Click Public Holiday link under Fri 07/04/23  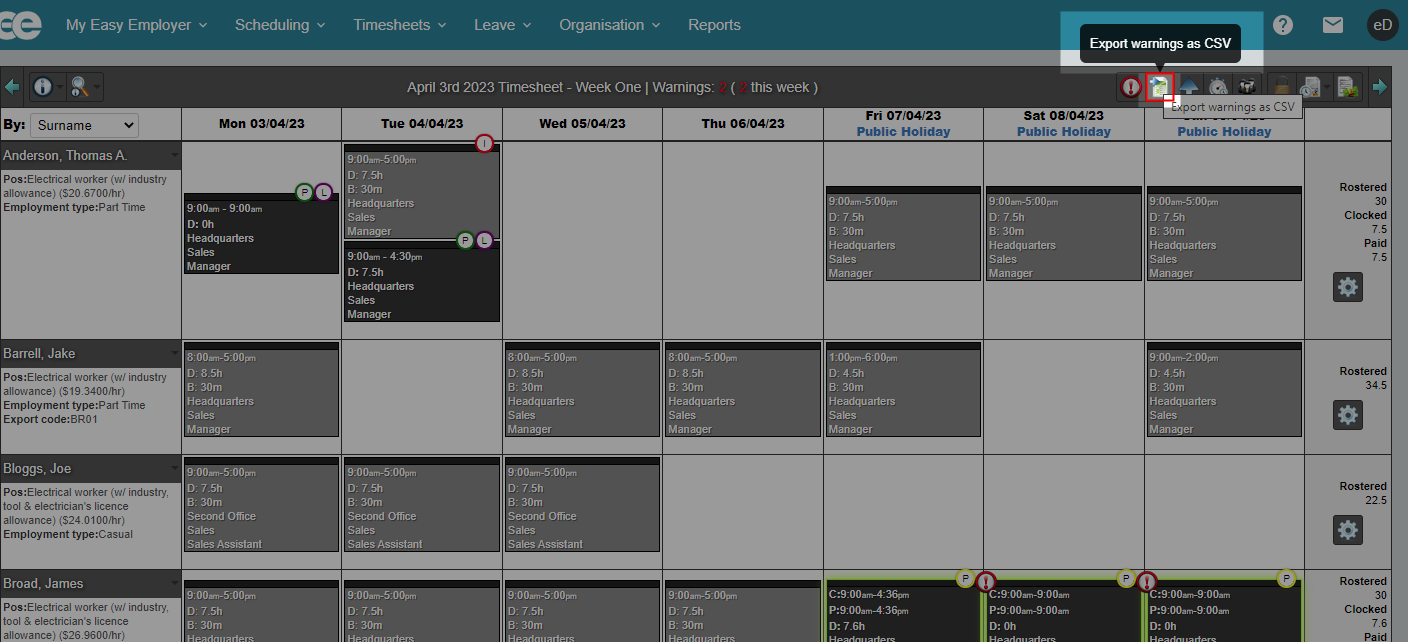click(903, 132)
